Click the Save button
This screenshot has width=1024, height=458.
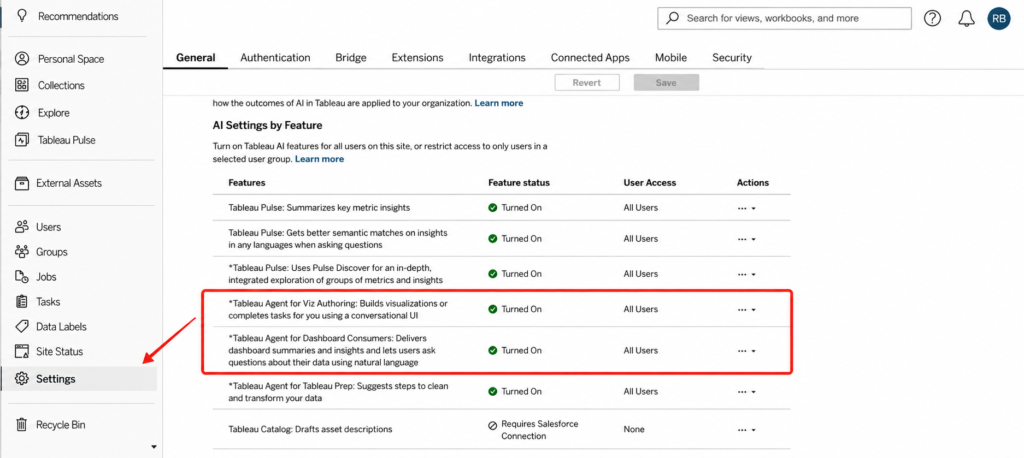(666, 82)
